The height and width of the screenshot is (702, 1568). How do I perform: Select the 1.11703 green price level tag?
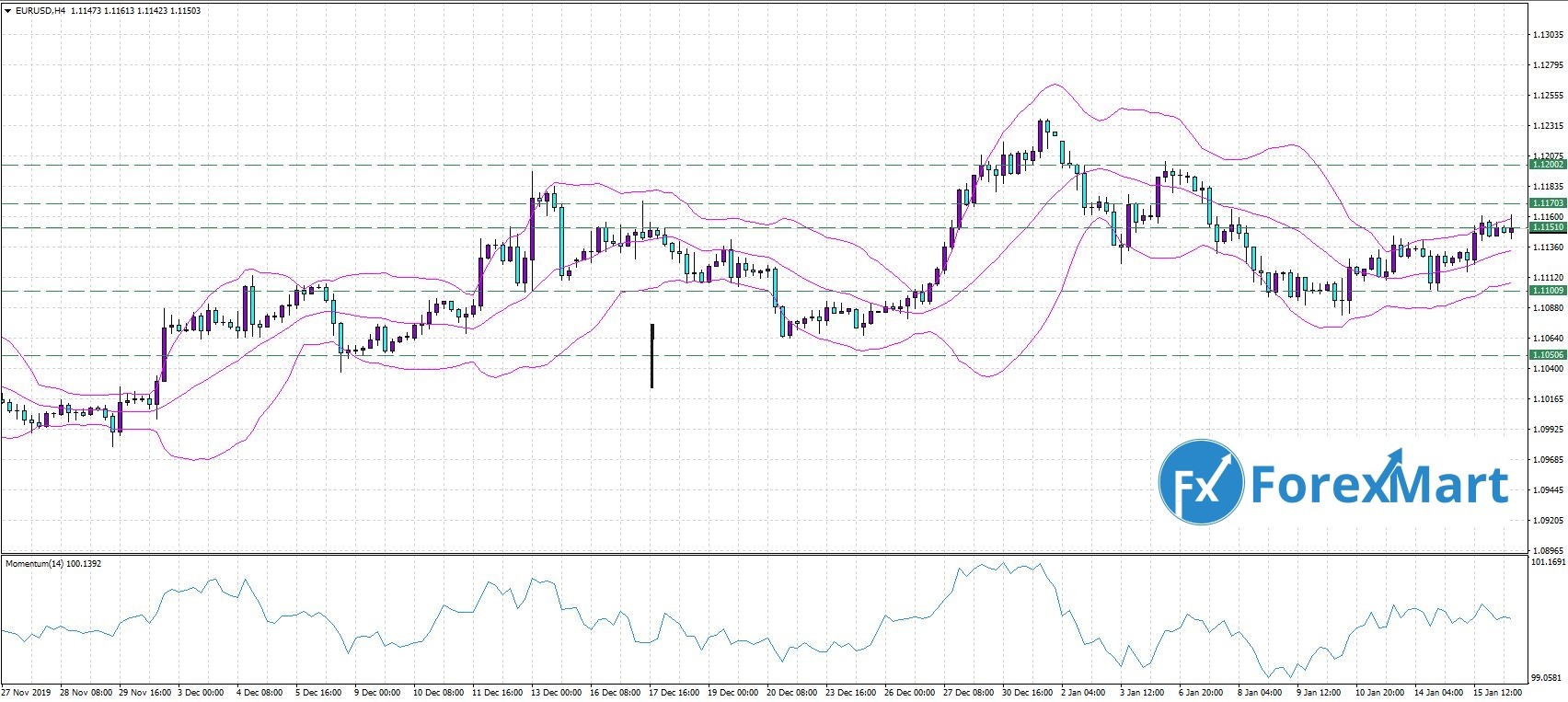[1546, 203]
